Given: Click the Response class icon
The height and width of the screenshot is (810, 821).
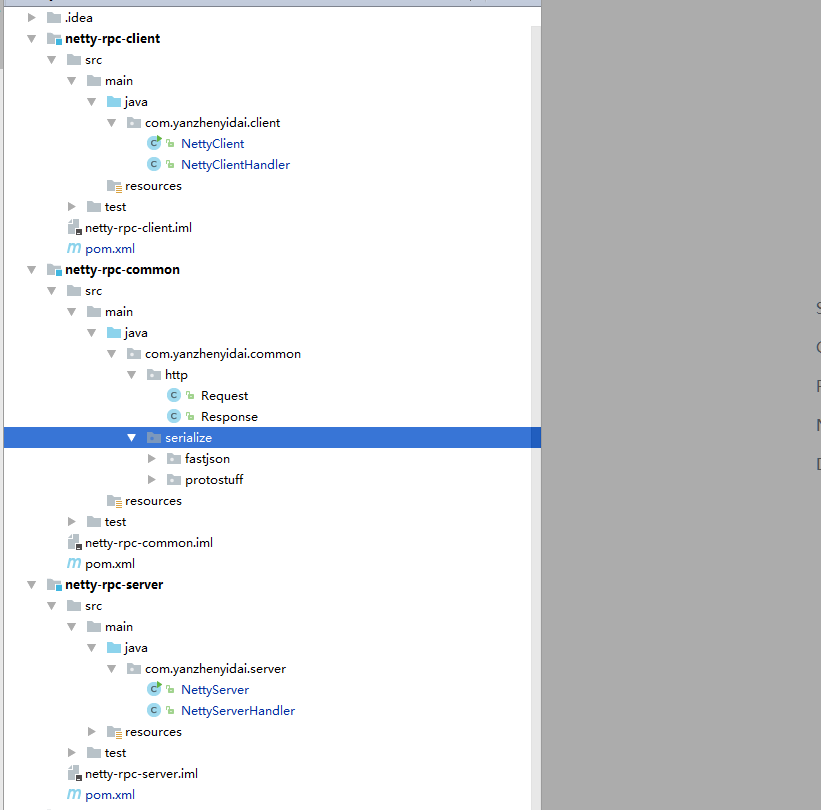Looking at the screenshot, I should tap(173, 416).
